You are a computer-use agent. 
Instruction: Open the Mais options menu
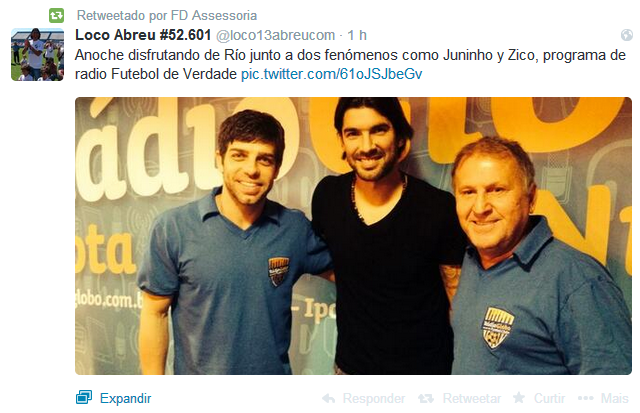pyautogui.click(x=614, y=398)
